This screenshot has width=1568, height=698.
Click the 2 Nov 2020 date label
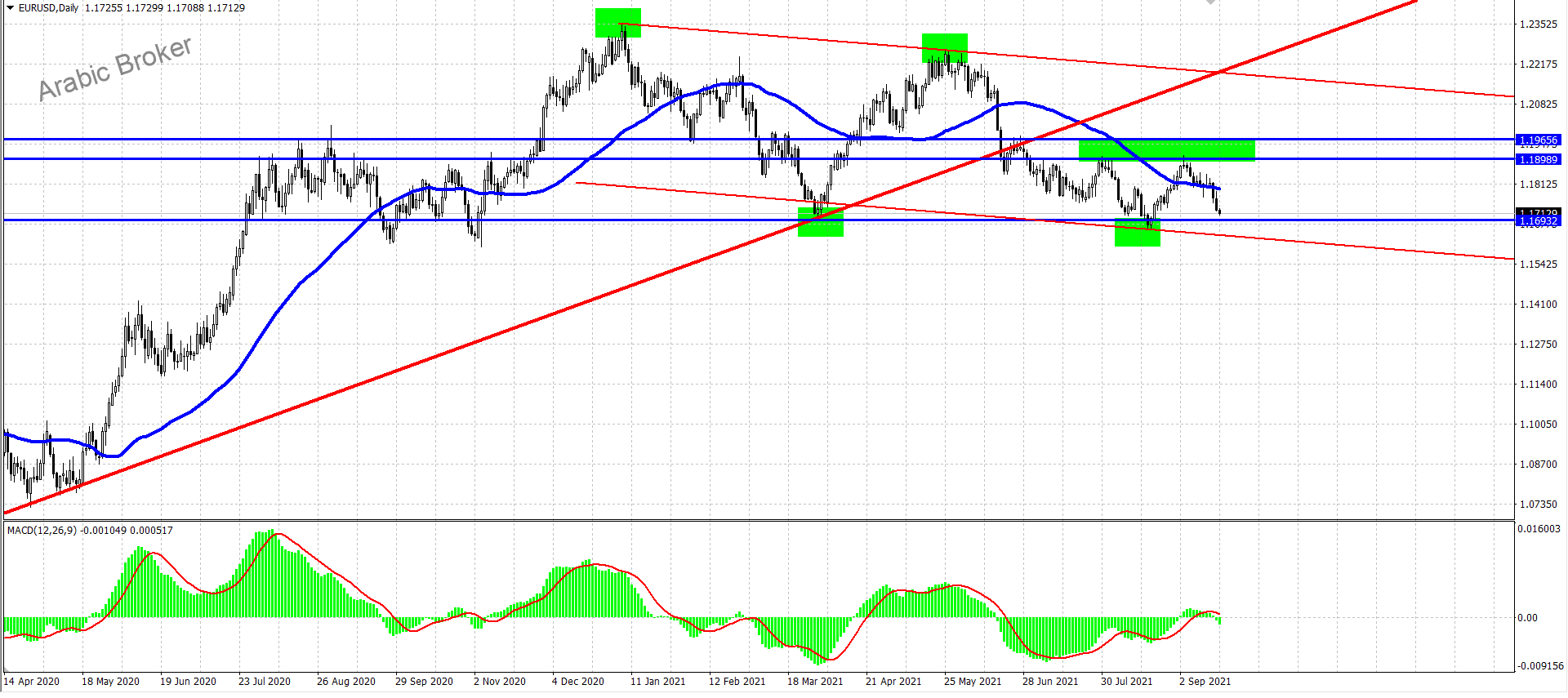[500, 682]
